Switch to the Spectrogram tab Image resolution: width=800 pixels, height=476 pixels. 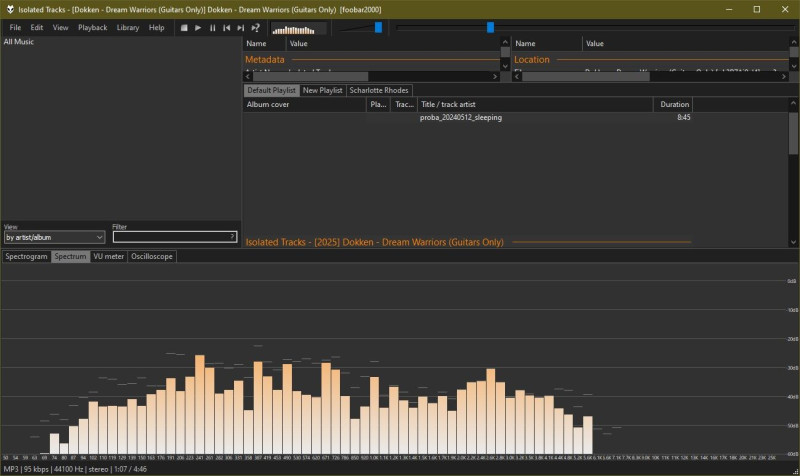[27, 257]
